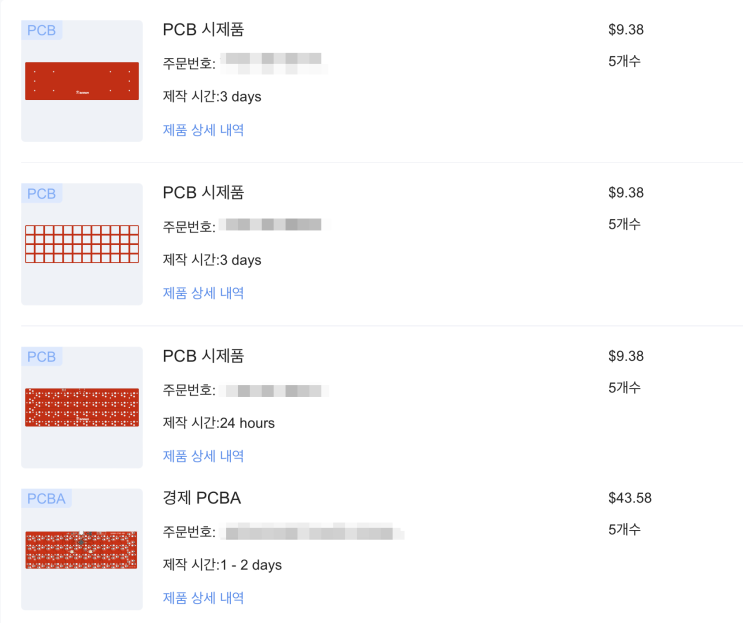Click the PCBA tag on the last order
743x623 pixels.
(47, 498)
